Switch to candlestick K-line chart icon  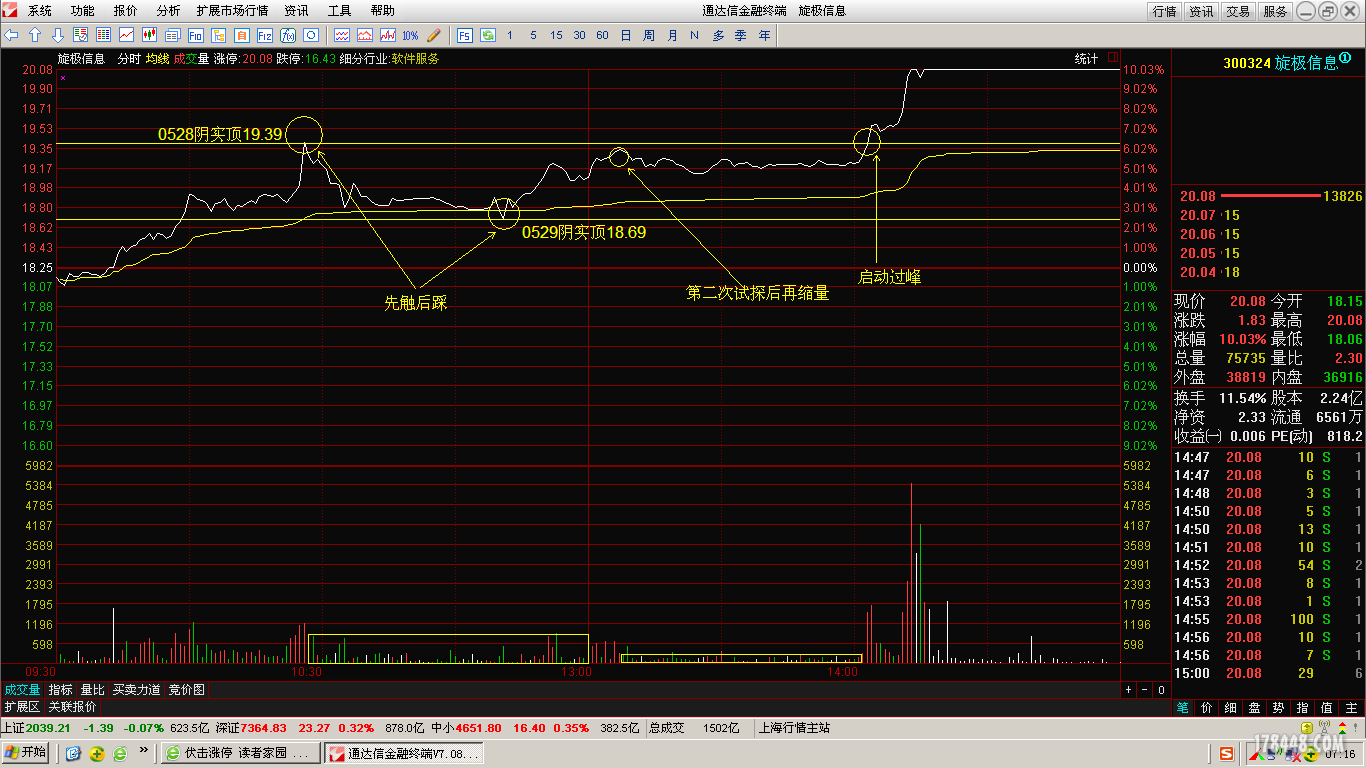click(x=149, y=35)
